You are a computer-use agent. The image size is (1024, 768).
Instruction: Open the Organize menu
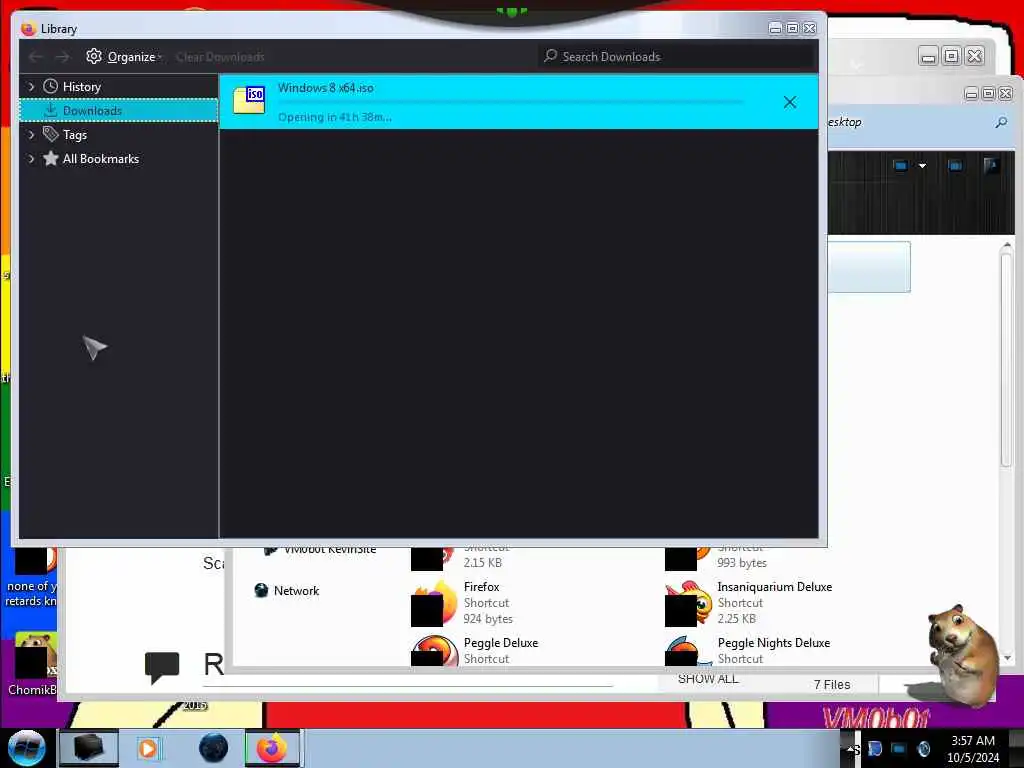point(123,57)
